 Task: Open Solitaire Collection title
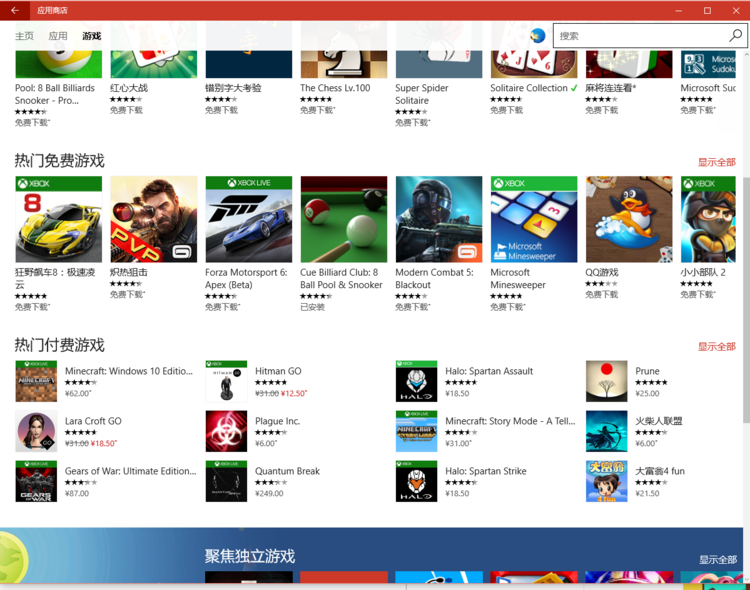[529, 88]
